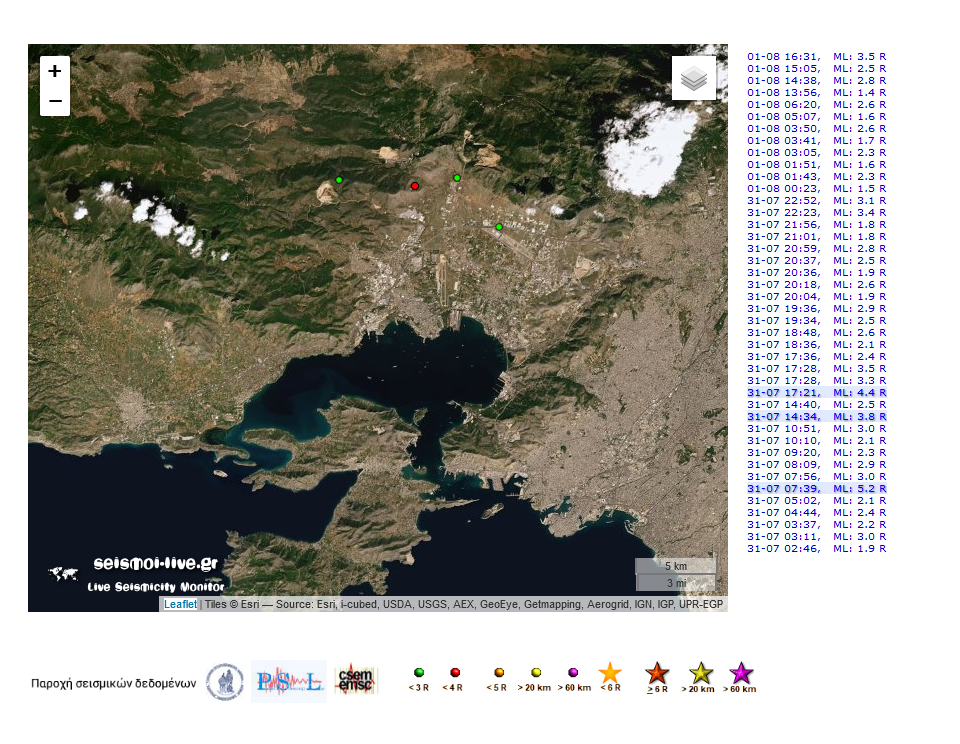
Task: Click the red earthquake marker on map
Action: 415,186
